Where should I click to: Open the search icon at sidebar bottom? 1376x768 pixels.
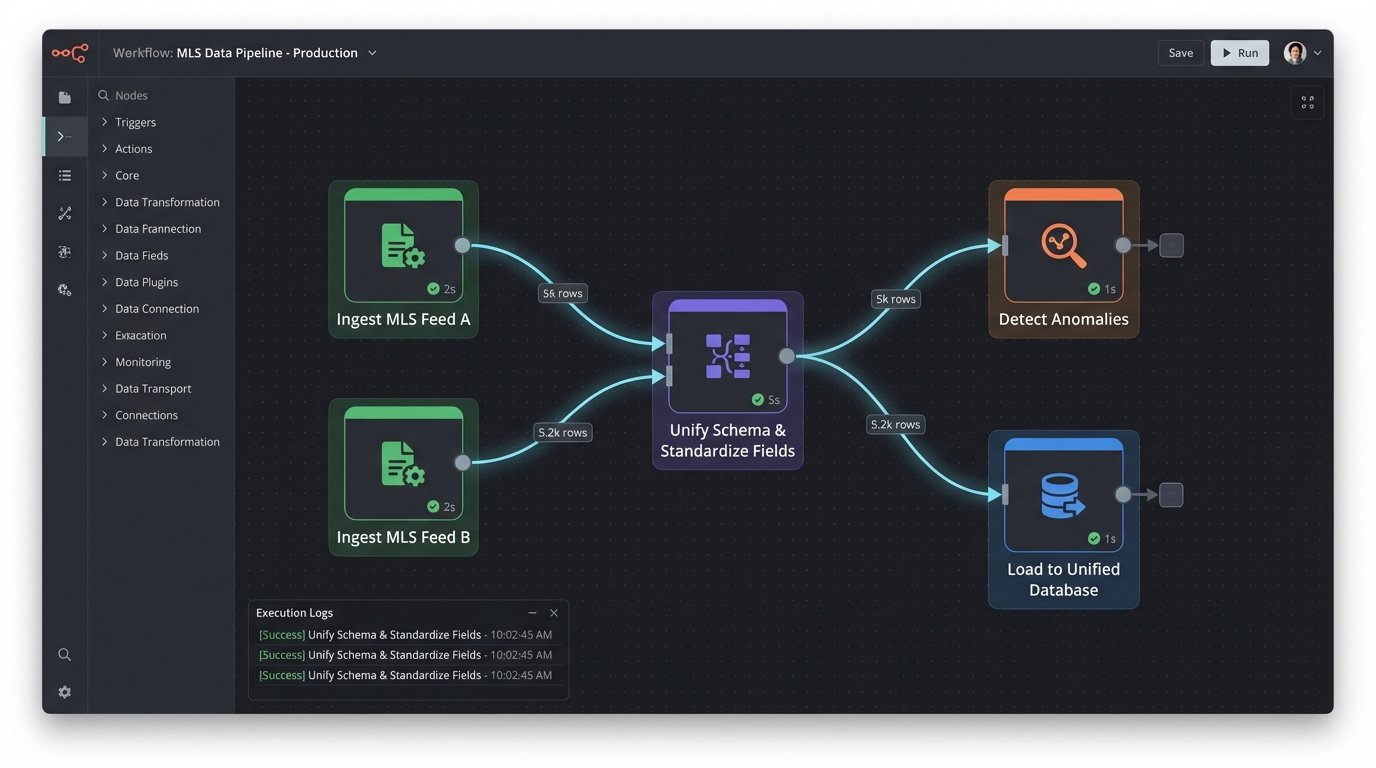(x=64, y=654)
